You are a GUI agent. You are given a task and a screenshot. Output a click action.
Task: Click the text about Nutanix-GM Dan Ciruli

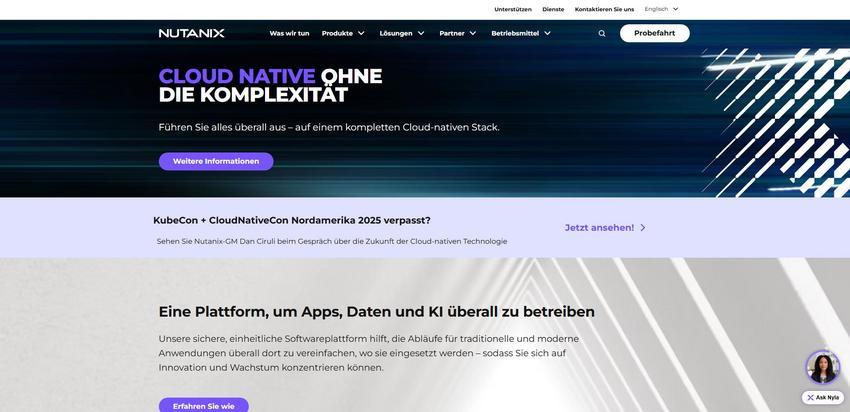pos(332,241)
